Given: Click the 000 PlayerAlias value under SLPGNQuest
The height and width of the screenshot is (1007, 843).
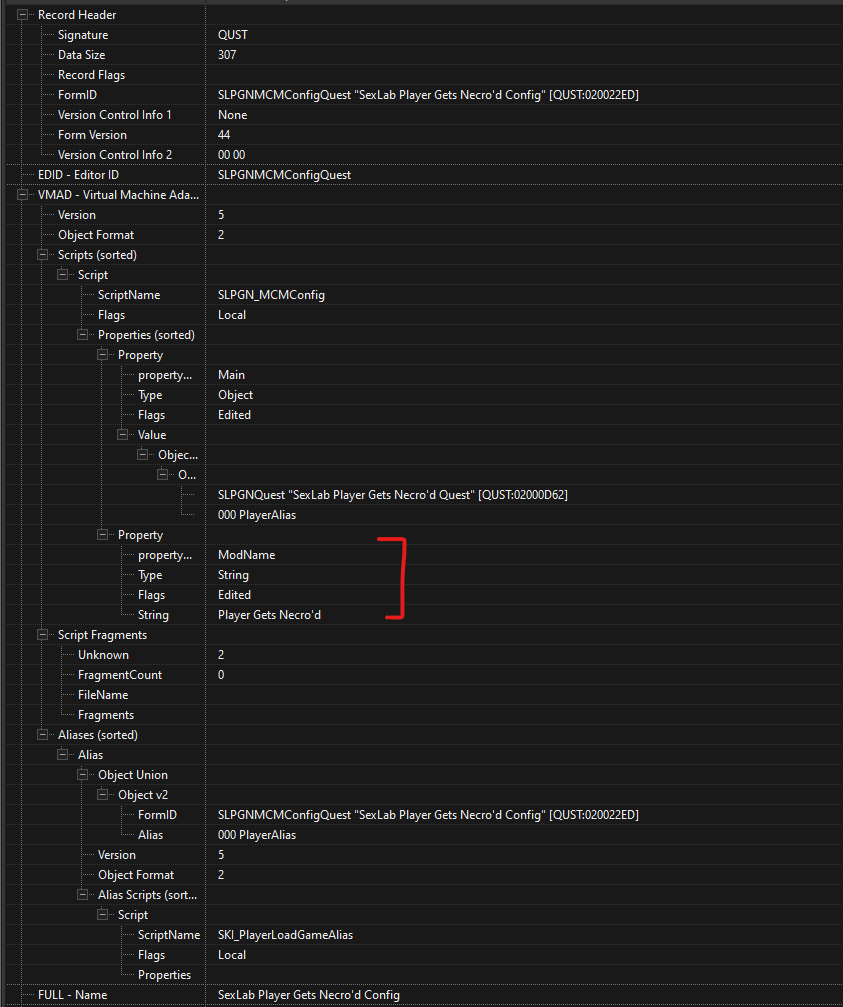Looking at the screenshot, I should (257, 514).
